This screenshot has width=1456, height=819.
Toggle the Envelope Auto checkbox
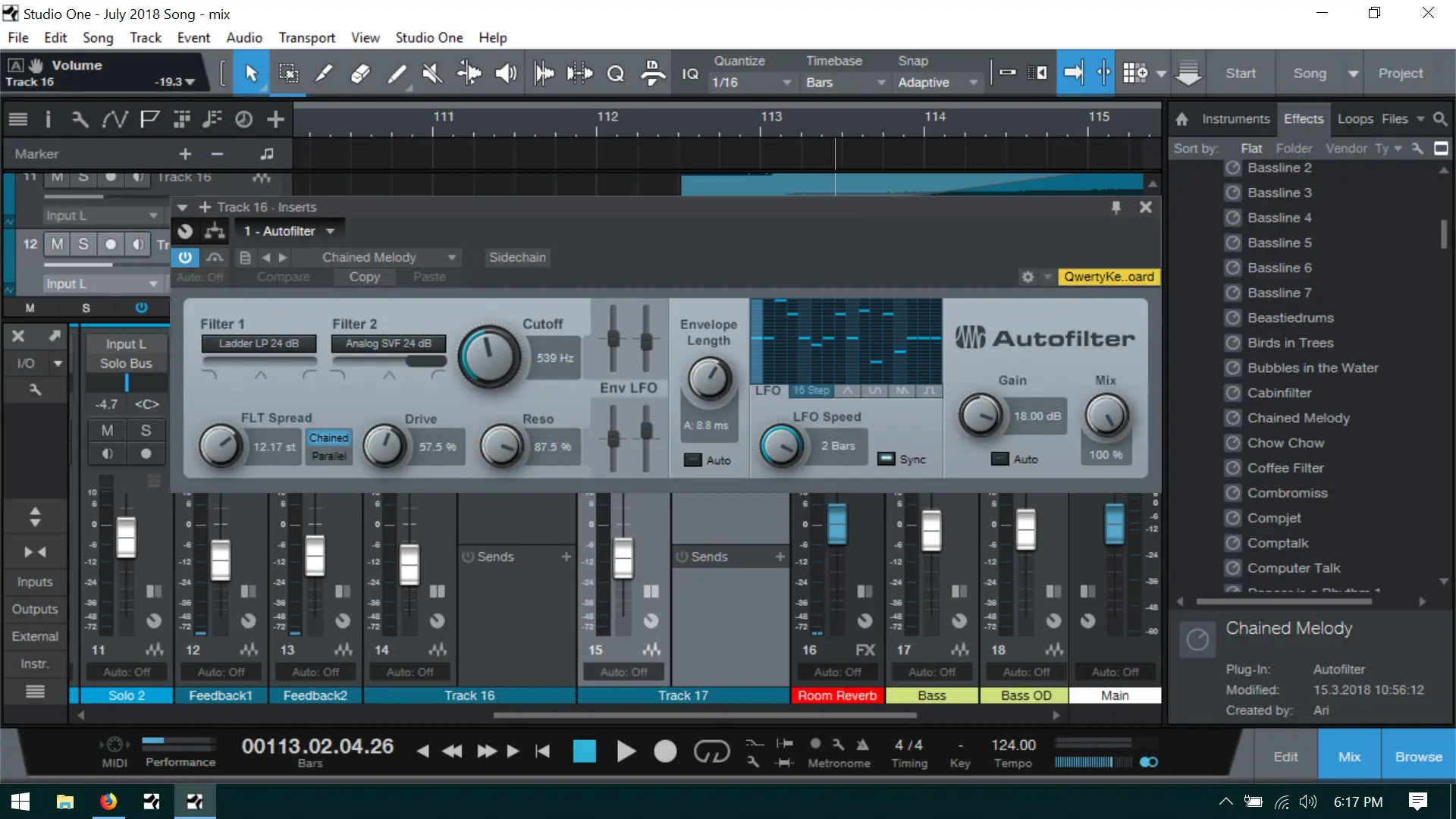pyautogui.click(x=692, y=460)
